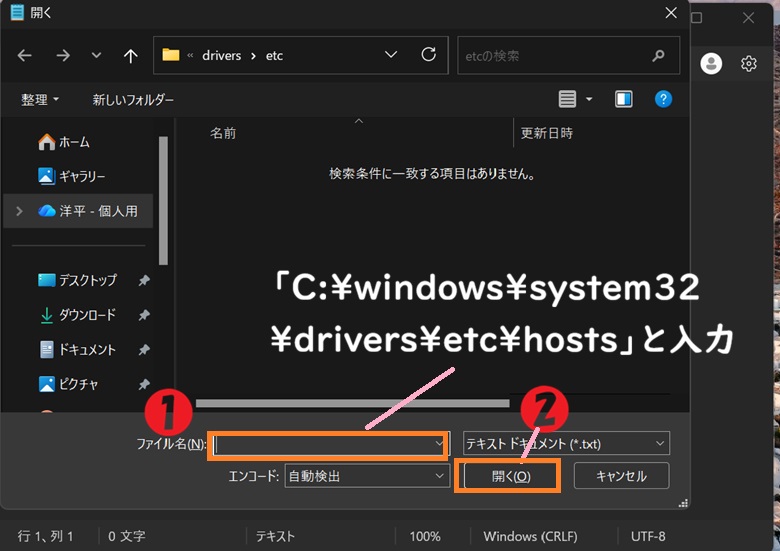Refresh the etc folder view
The image size is (780, 551).
tap(428, 55)
